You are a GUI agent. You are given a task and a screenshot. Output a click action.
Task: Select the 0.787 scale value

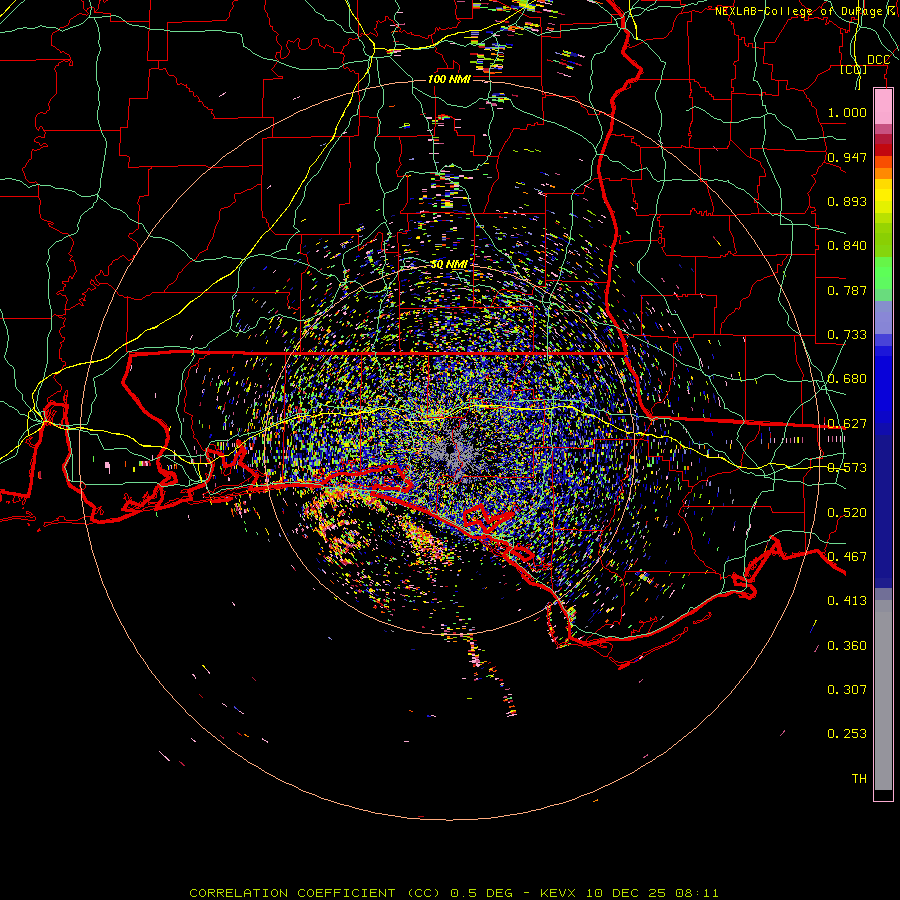coord(847,290)
